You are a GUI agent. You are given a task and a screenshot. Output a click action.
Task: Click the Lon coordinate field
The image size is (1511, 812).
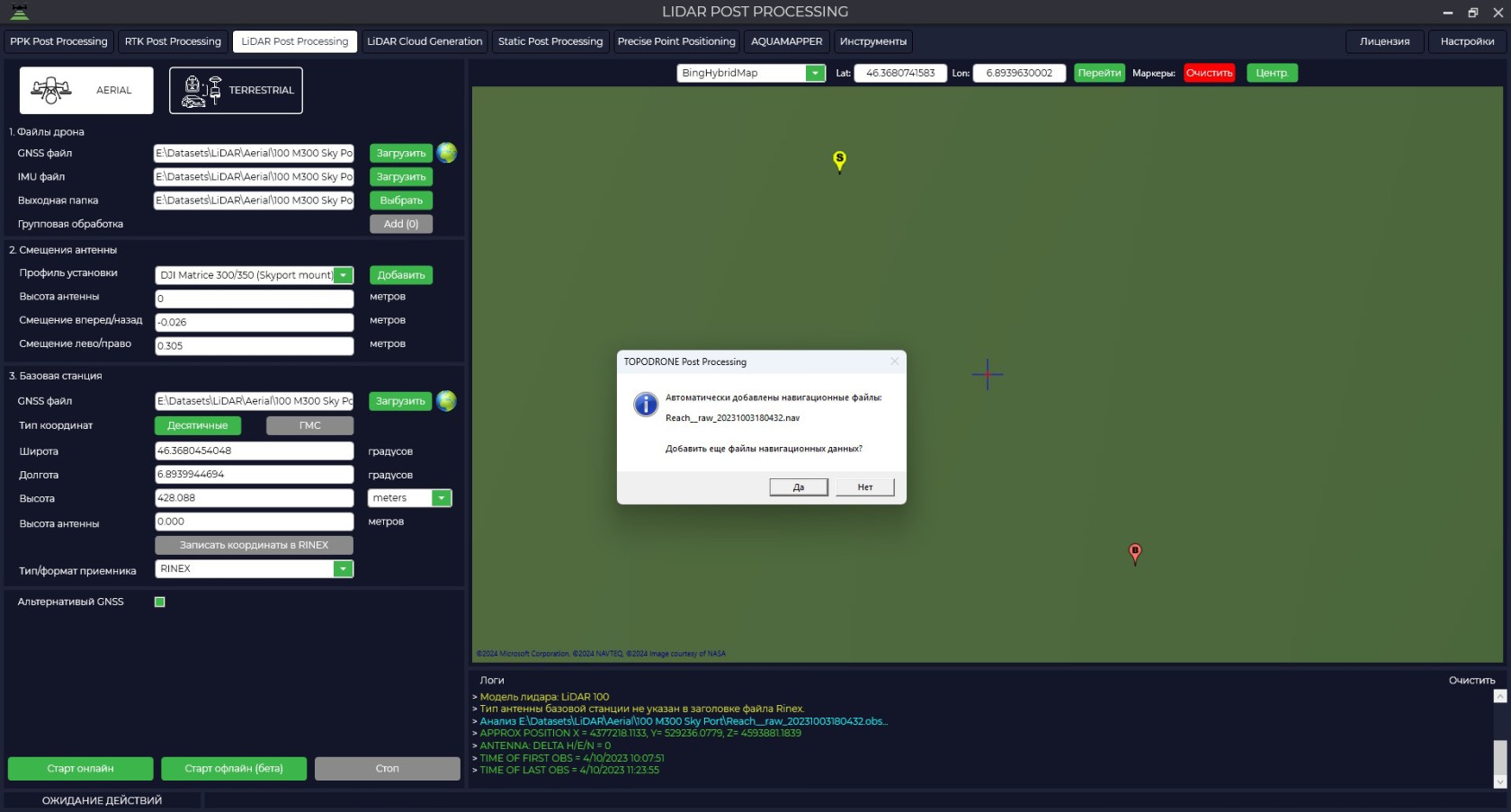pos(1019,73)
